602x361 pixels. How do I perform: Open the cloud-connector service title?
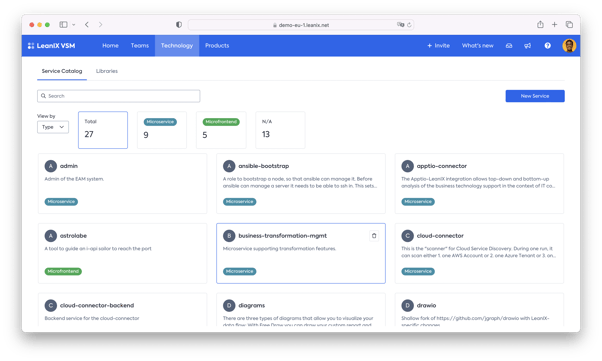pyautogui.click(x=440, y=236)
